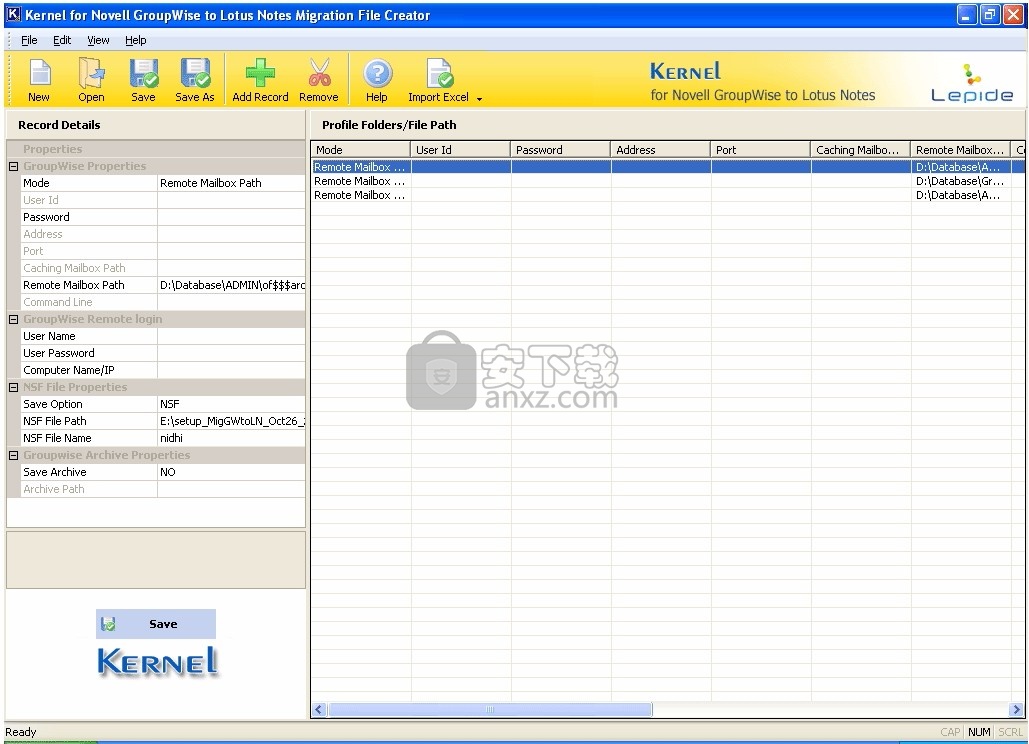
Task: Click horizontal scrollbar right arrow
Action: pyautogui.click(x=1017, y=709)
